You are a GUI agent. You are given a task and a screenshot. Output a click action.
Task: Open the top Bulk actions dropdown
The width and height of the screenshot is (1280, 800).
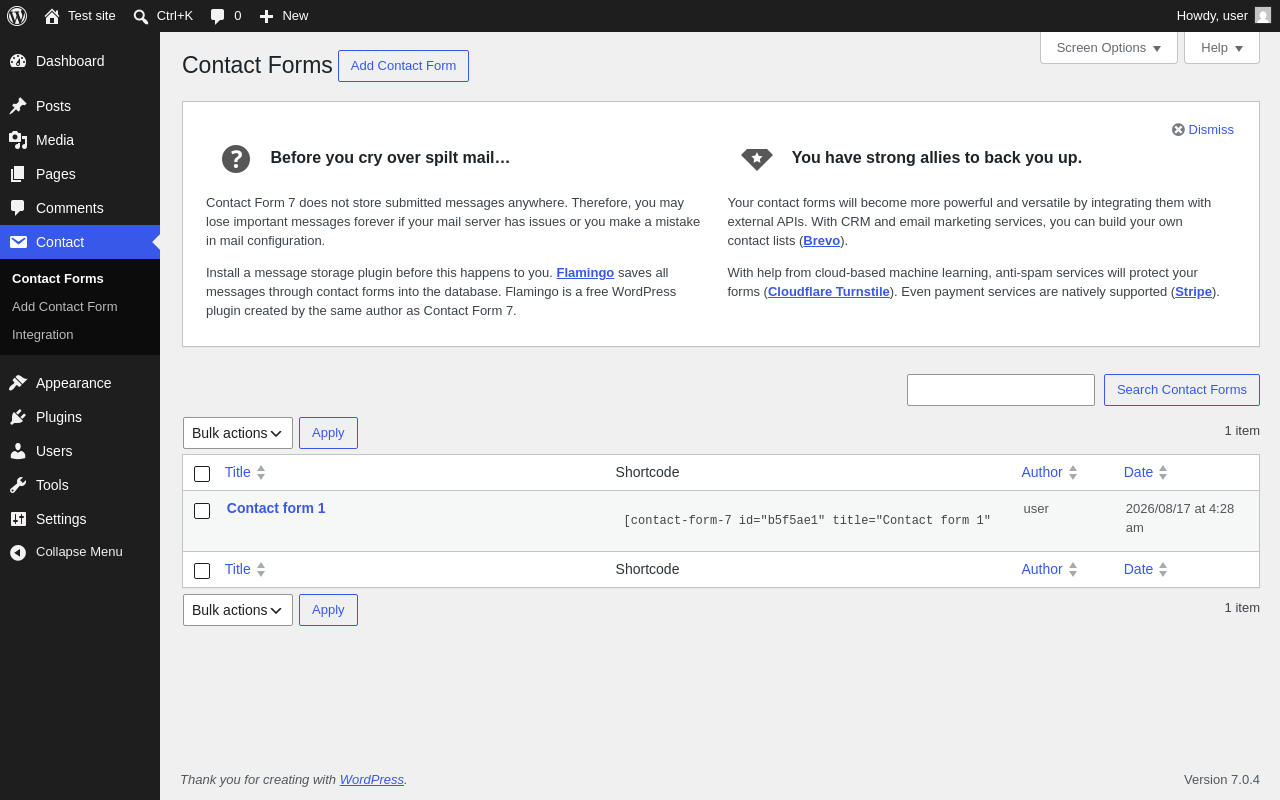pos(238,433)
